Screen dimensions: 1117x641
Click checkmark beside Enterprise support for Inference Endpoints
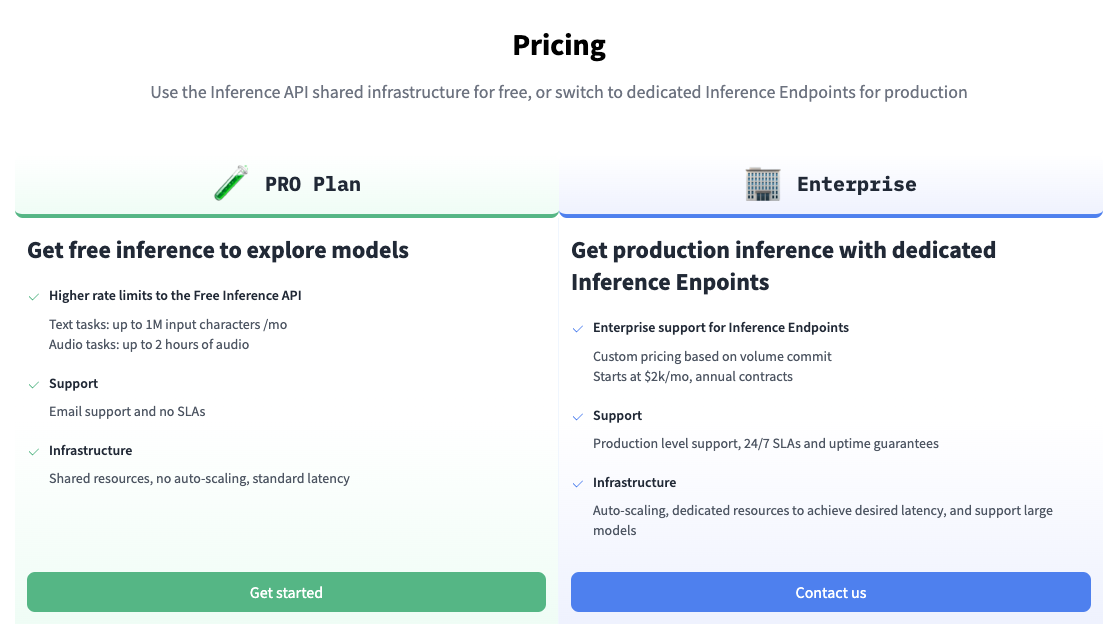[x=578, y=328]
